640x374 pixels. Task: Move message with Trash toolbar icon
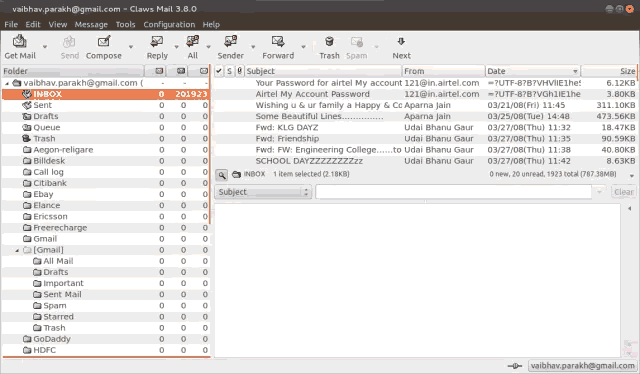pos(329,42)
